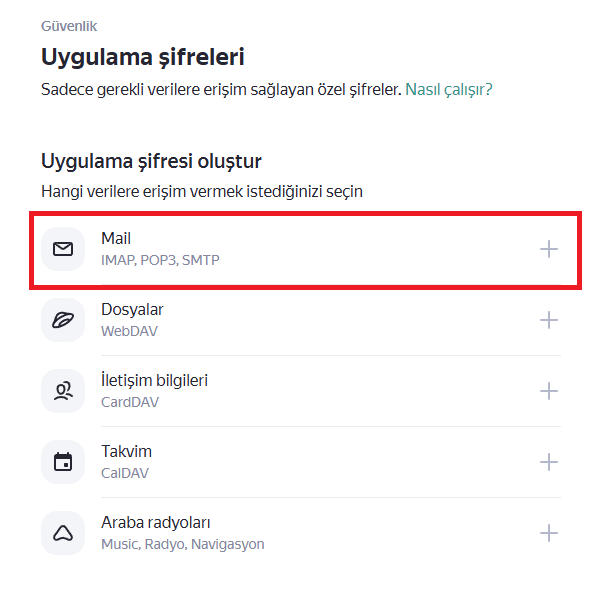Click the Mail envelope icon
Image resolution: width=607 pixels, height=605 pixels.
(x=63, y=249)
